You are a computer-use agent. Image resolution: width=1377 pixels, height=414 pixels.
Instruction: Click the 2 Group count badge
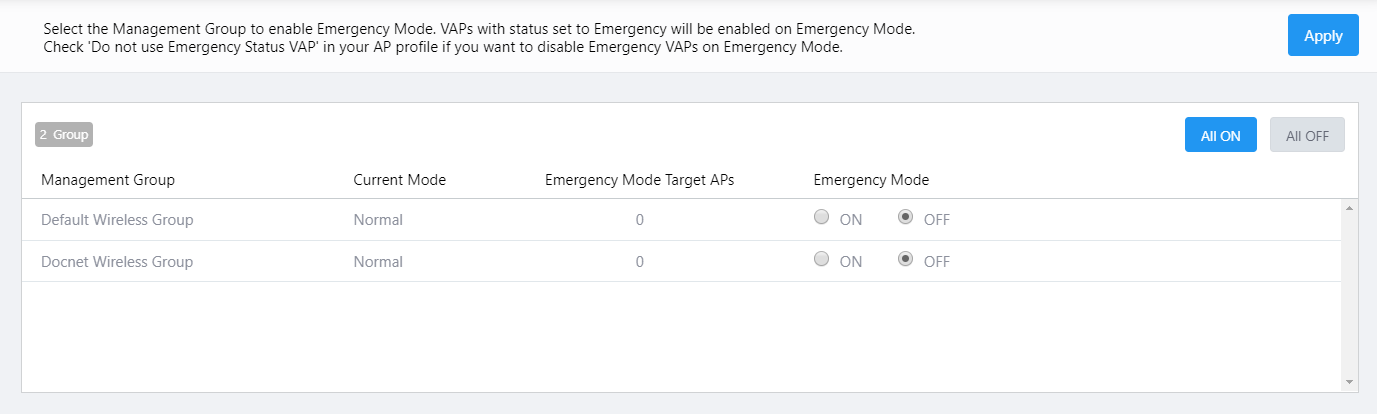(64, 134)
